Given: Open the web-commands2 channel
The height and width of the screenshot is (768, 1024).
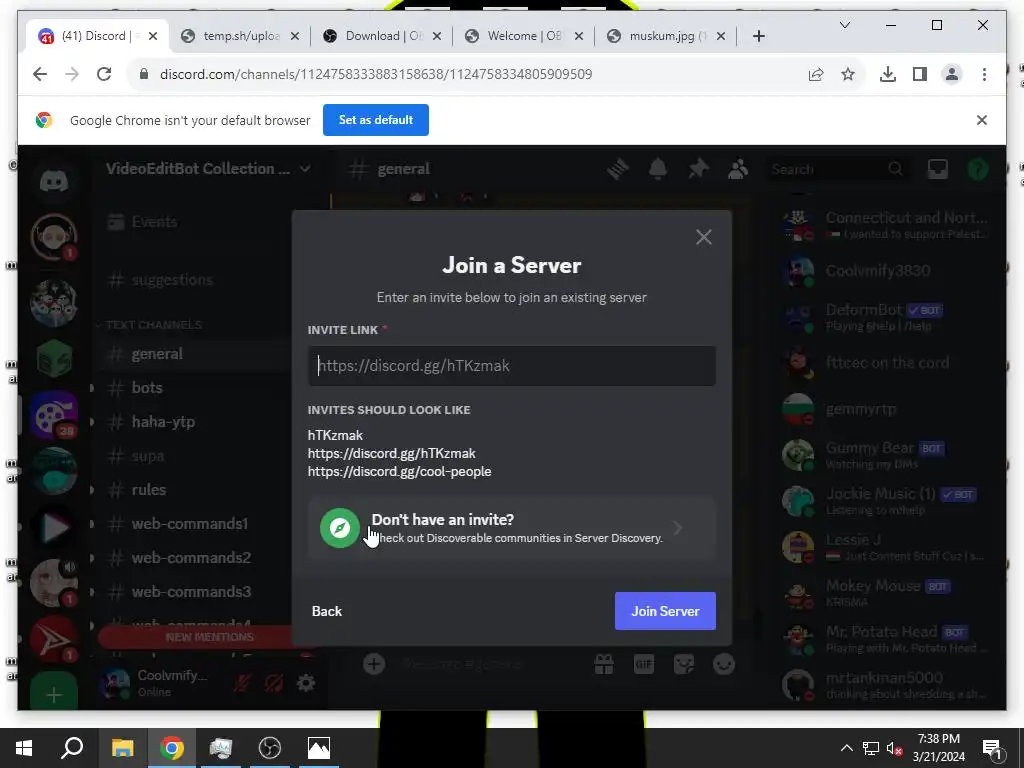Looking at the screenshot, I should [193, 558].
